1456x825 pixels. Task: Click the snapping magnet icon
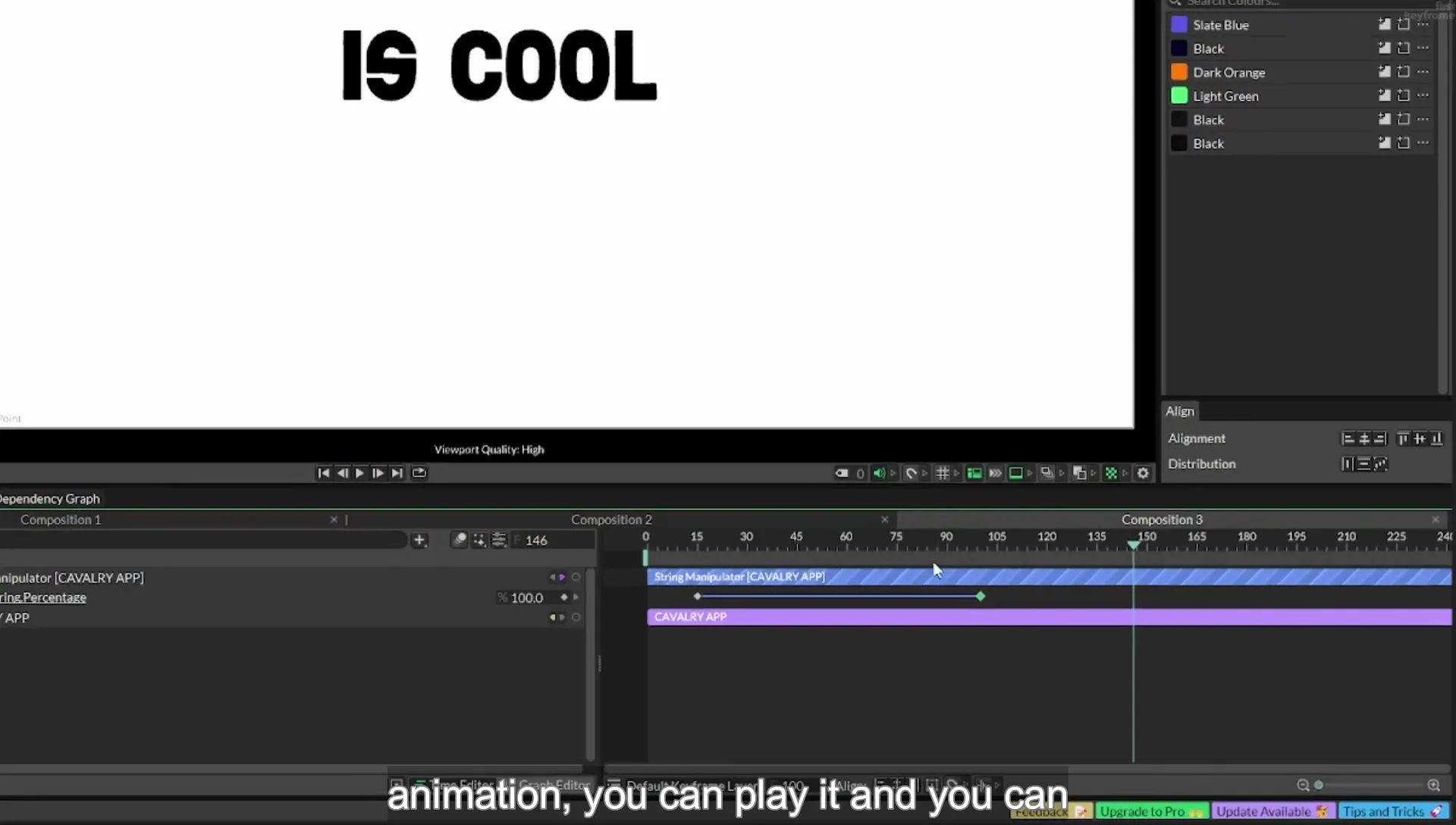pyautogui.click(x=911, y=473)
